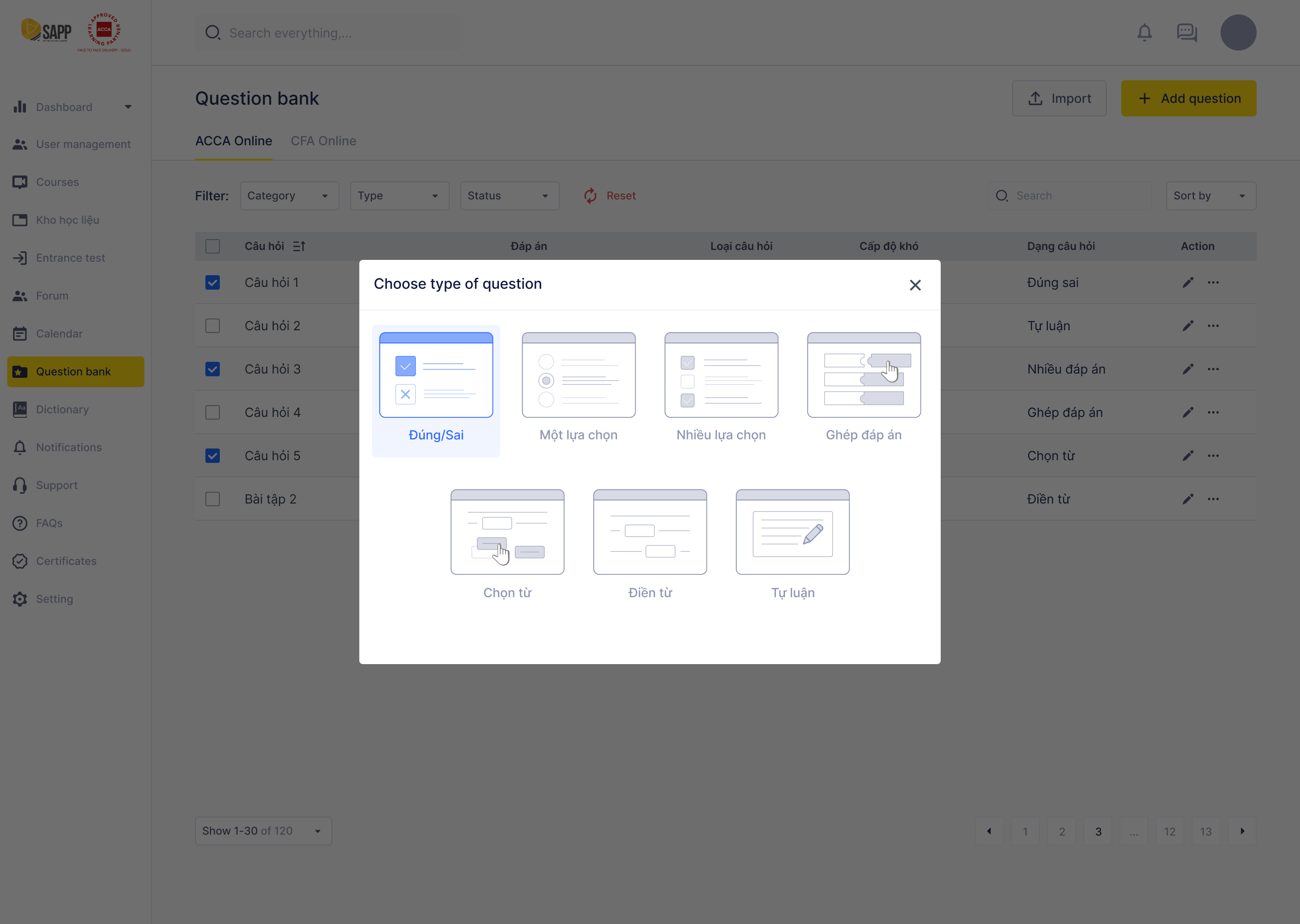
Task: Open more options for Câu hỏi 4
Action: pyautogui.click(x=1213, y=412)
